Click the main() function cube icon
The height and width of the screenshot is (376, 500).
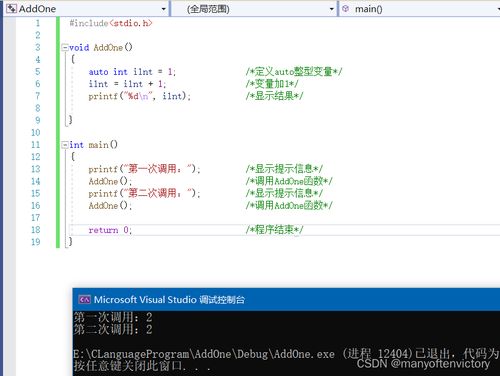[346, 9]
